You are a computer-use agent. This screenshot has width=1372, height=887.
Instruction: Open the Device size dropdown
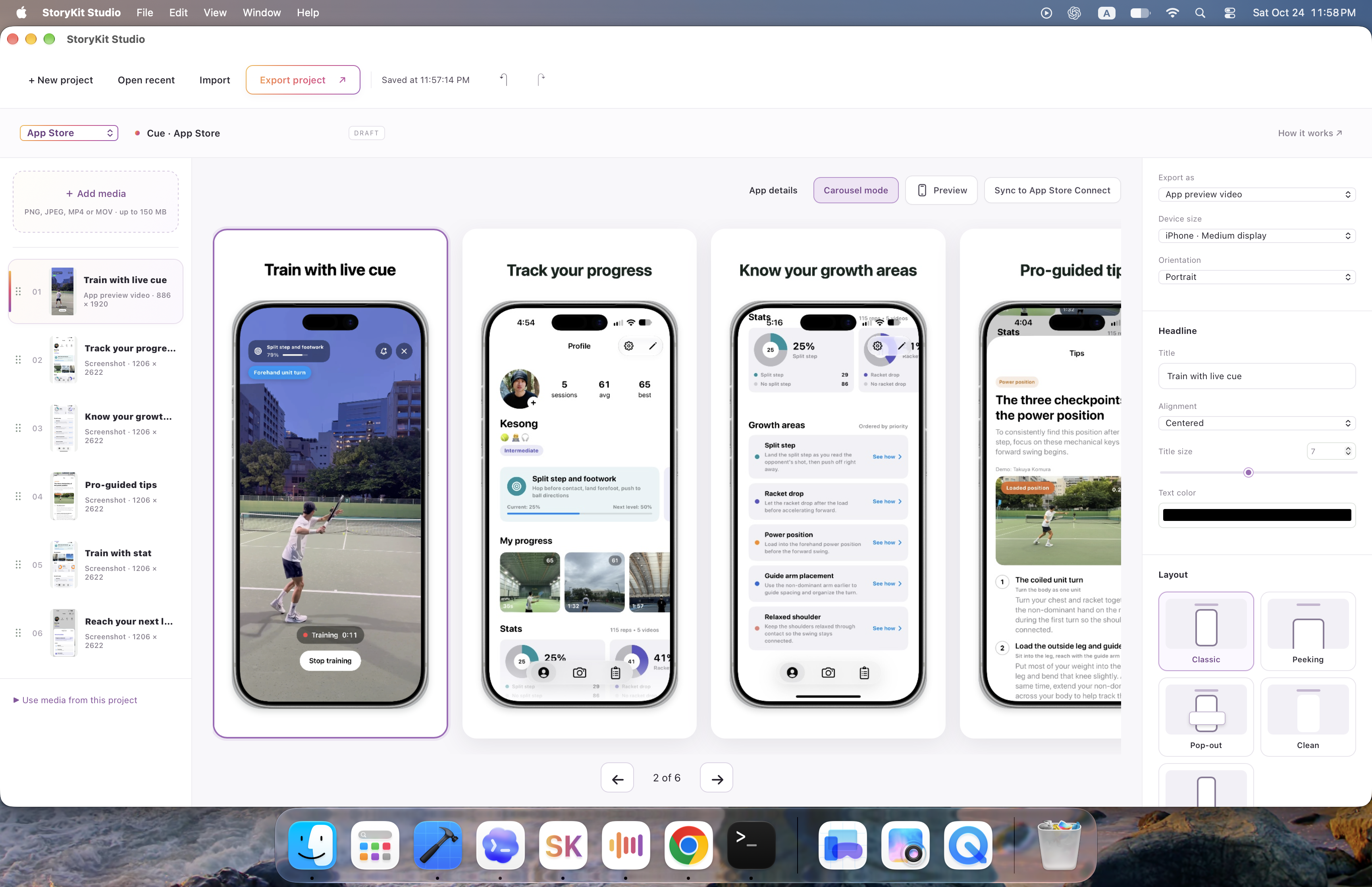pyautogui.click(x=1257, y=235)
